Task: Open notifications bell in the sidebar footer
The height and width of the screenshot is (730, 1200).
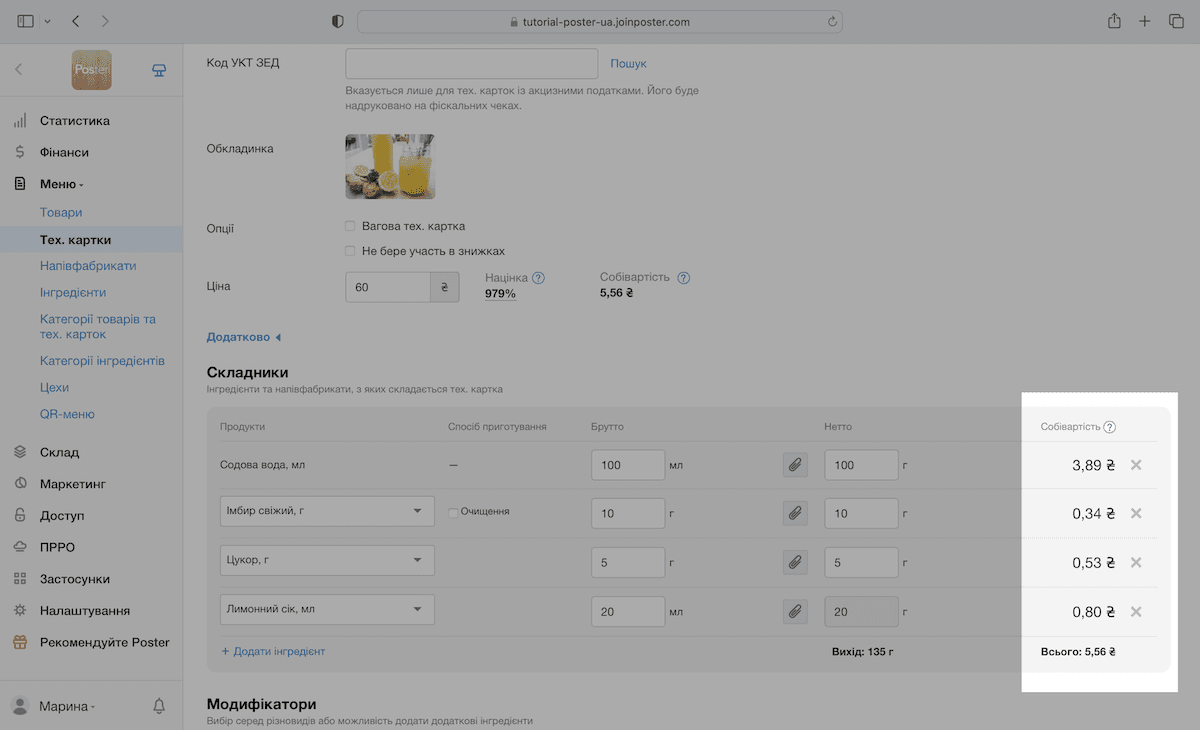Action: (159, 706)
